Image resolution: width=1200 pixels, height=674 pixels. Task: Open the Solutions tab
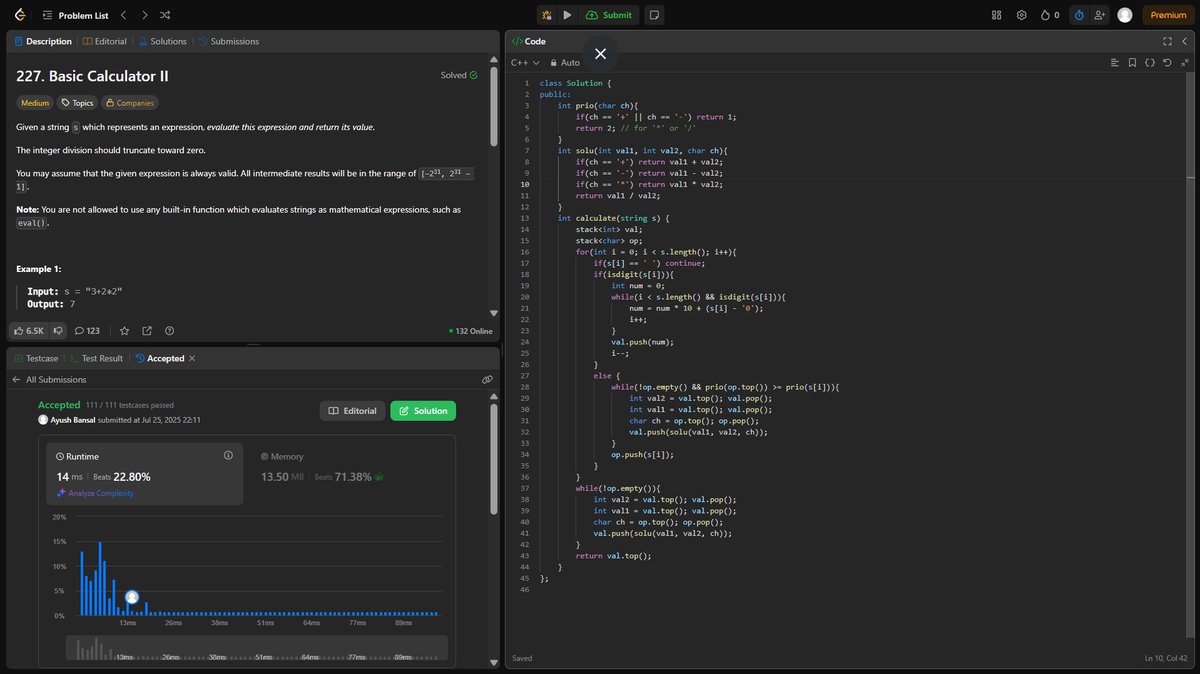pyautogui.click(x=163, y=41)
